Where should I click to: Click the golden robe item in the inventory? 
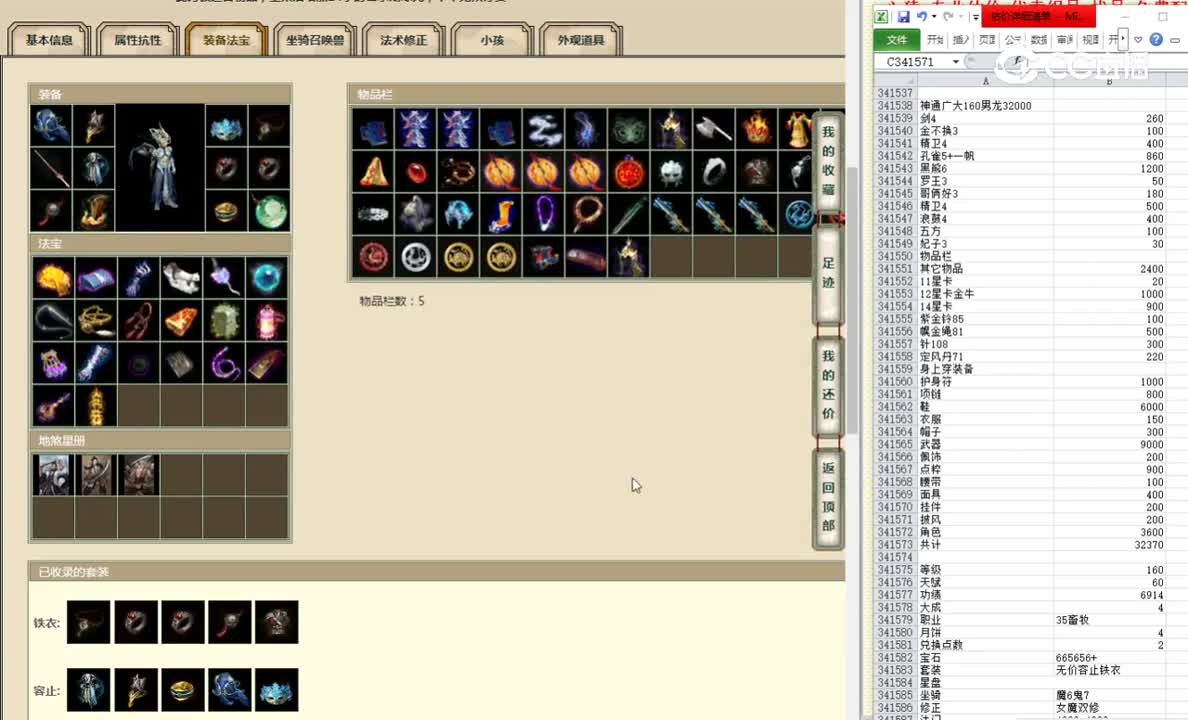(x=796, y=128)
